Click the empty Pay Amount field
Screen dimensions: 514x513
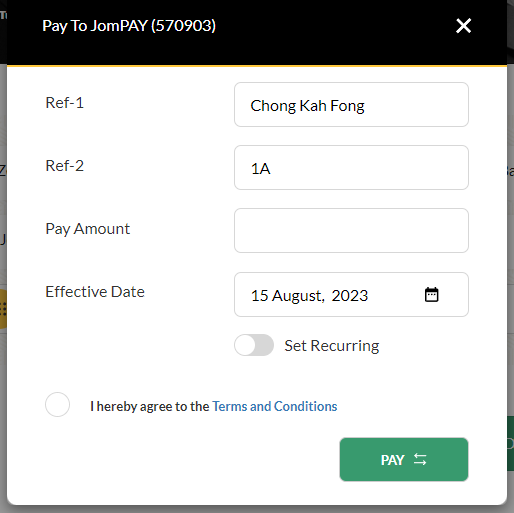tap(351, 231)
